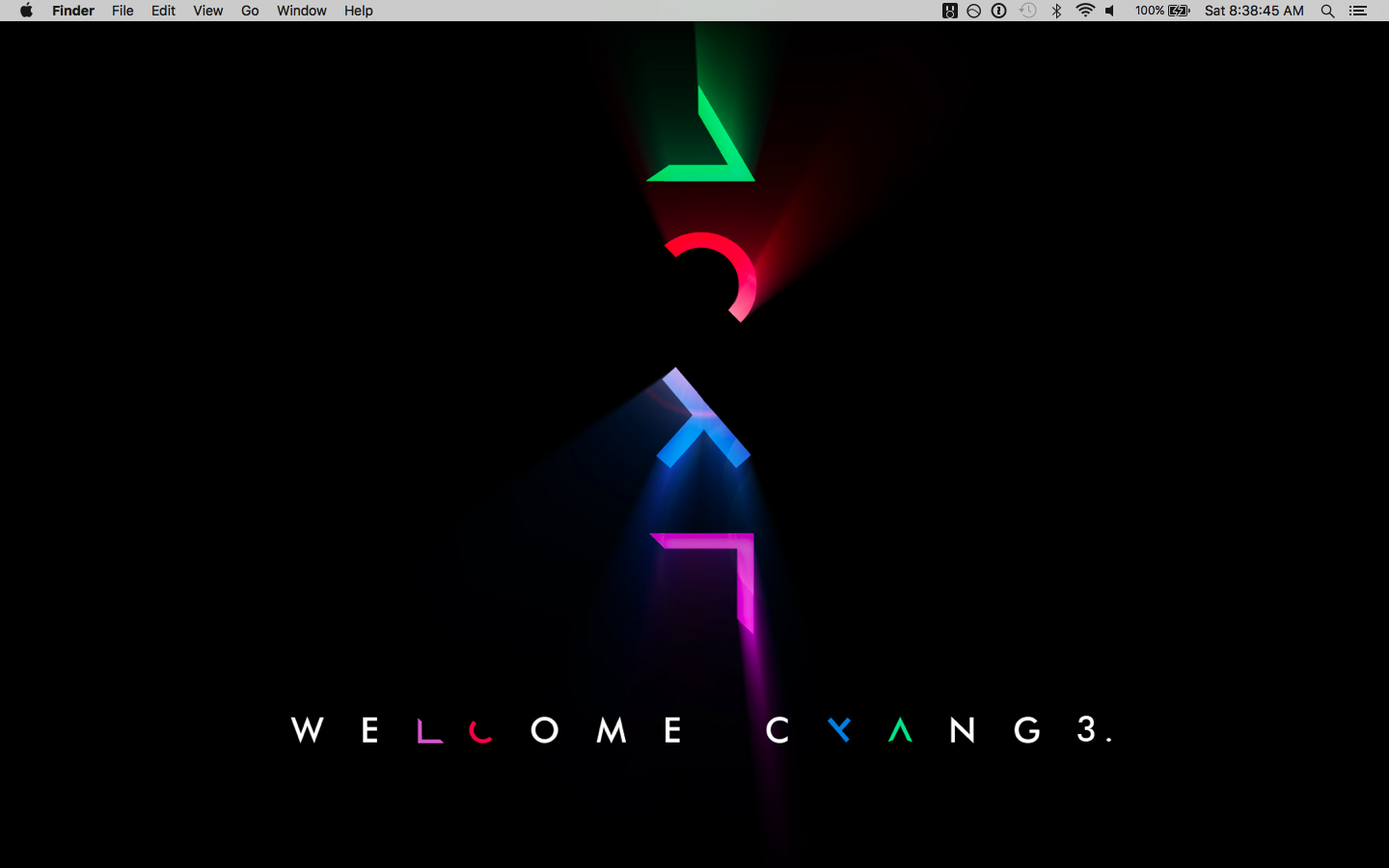Open the Window menu
This screenshot has height=868, width=1389.
(301, 11)
